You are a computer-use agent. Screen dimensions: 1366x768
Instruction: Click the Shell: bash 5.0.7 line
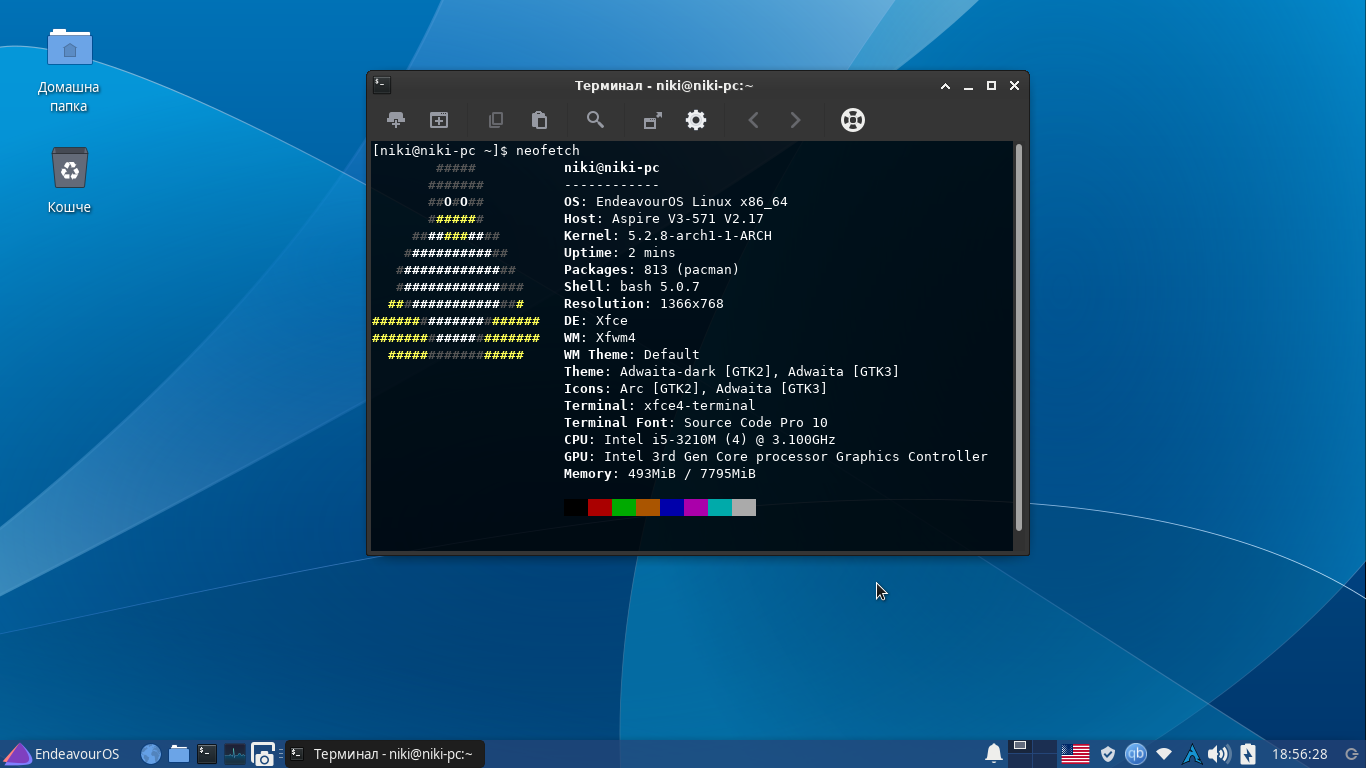pyautogui.click(x=632, y=286)
